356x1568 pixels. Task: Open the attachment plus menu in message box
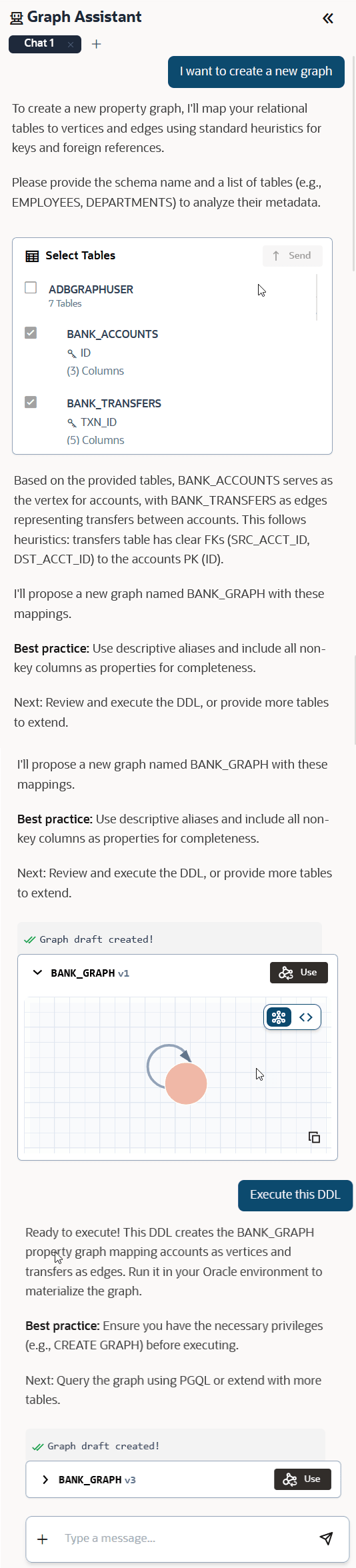(x=43, y=1539)
